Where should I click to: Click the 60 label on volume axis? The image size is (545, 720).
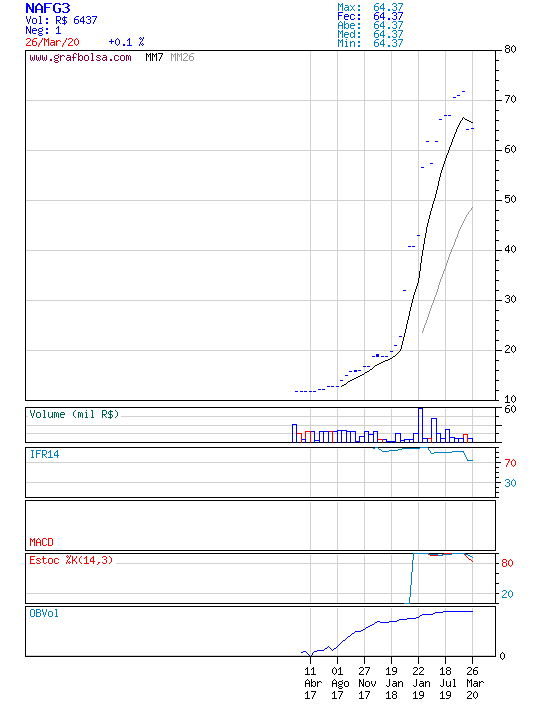[510, 409]
